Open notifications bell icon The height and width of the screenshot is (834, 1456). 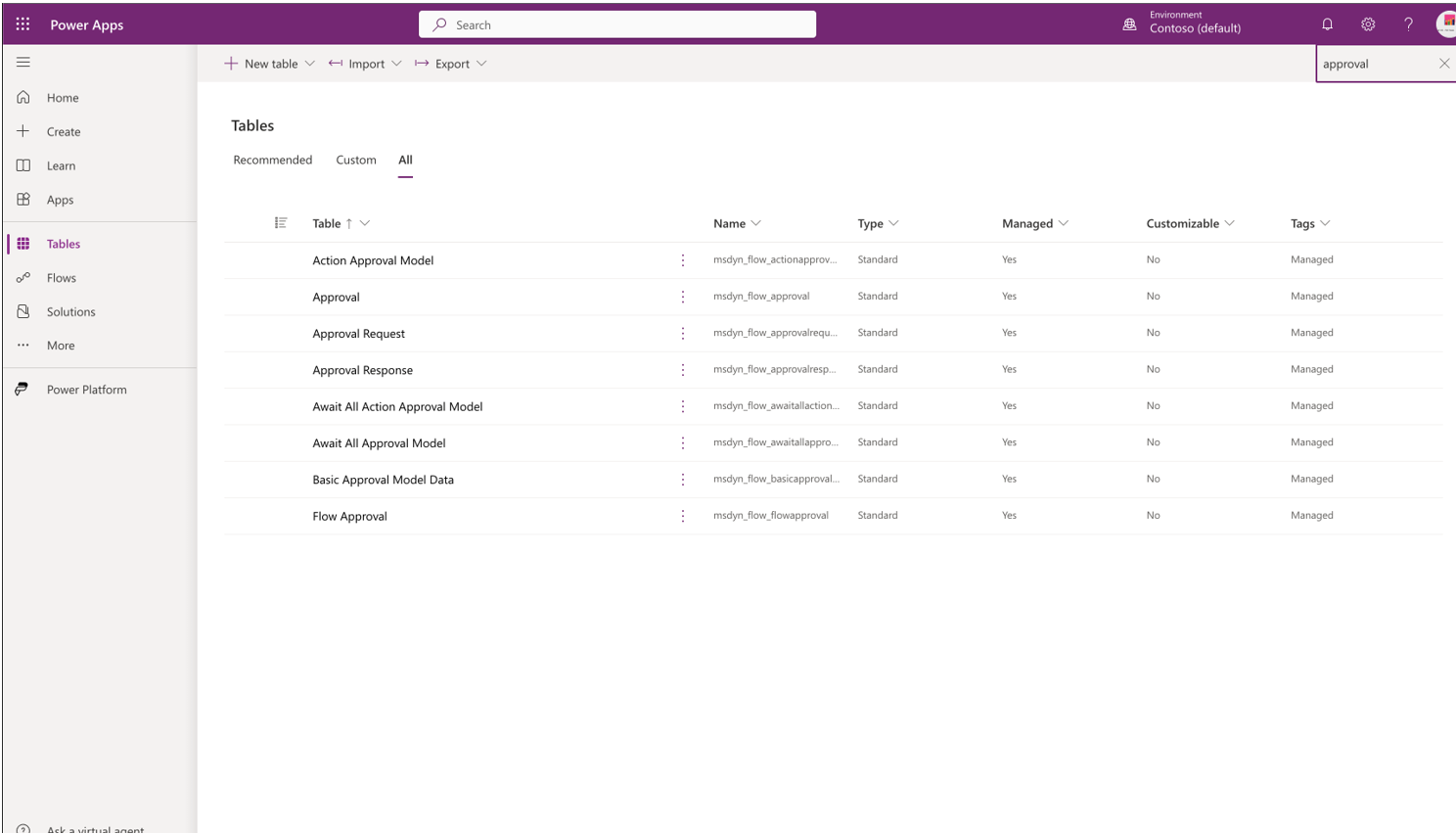coord(1327,24)
